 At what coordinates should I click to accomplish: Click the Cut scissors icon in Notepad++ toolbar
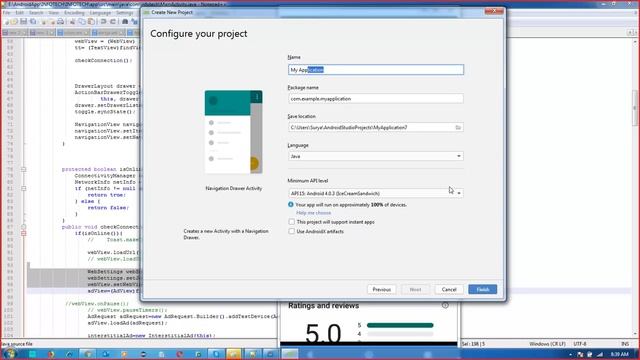click(x=72, y=21)
